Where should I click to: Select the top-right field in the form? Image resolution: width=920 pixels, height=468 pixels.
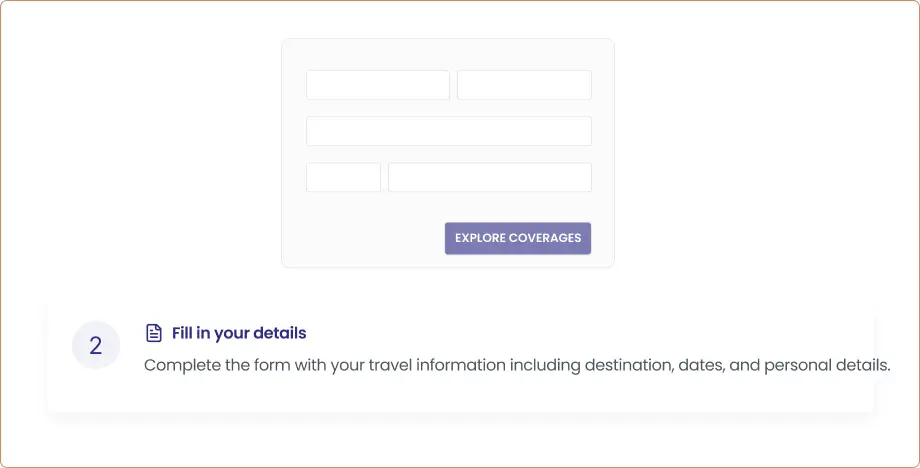click(x=524, y=85)
